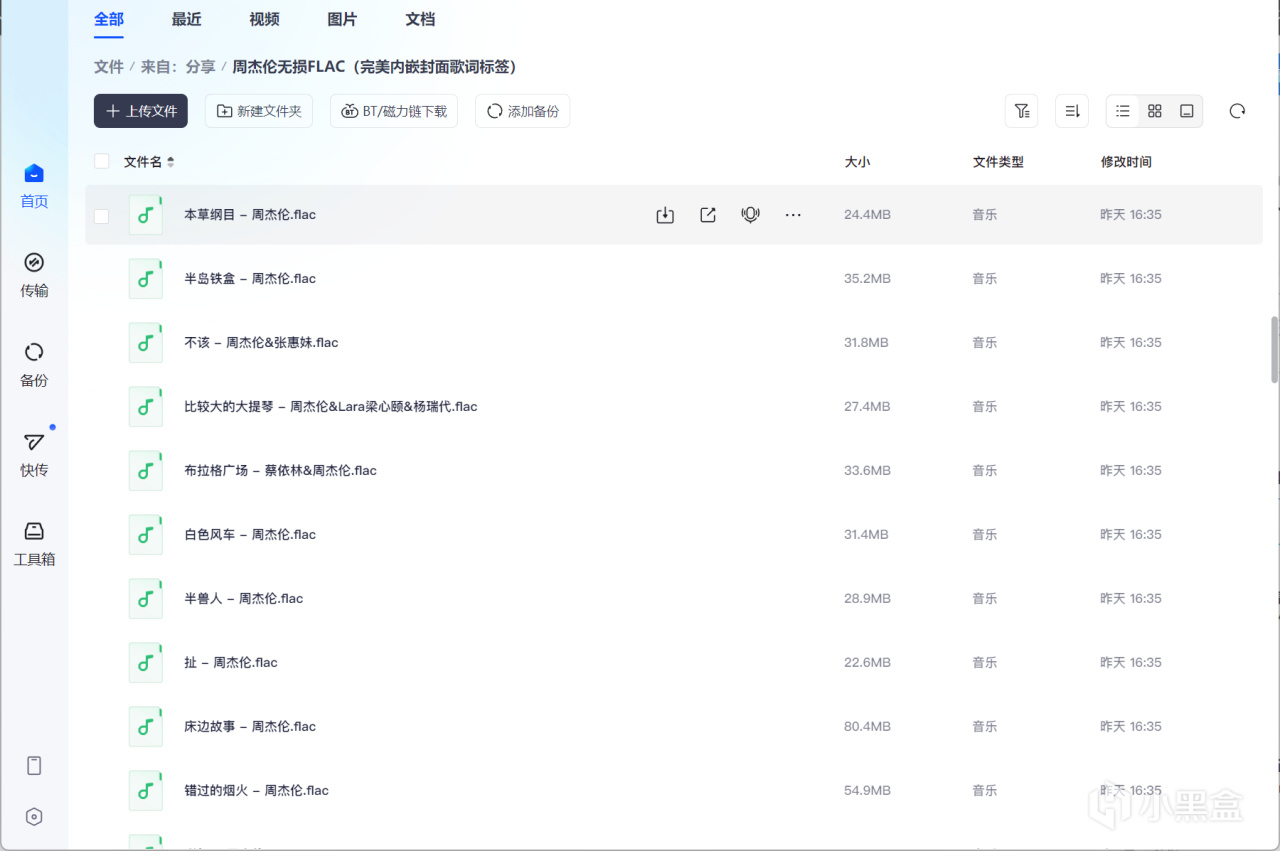Check the box for 本草纲目 – 周杰伦.flac
1280x851 pixels.
(101, 216)
